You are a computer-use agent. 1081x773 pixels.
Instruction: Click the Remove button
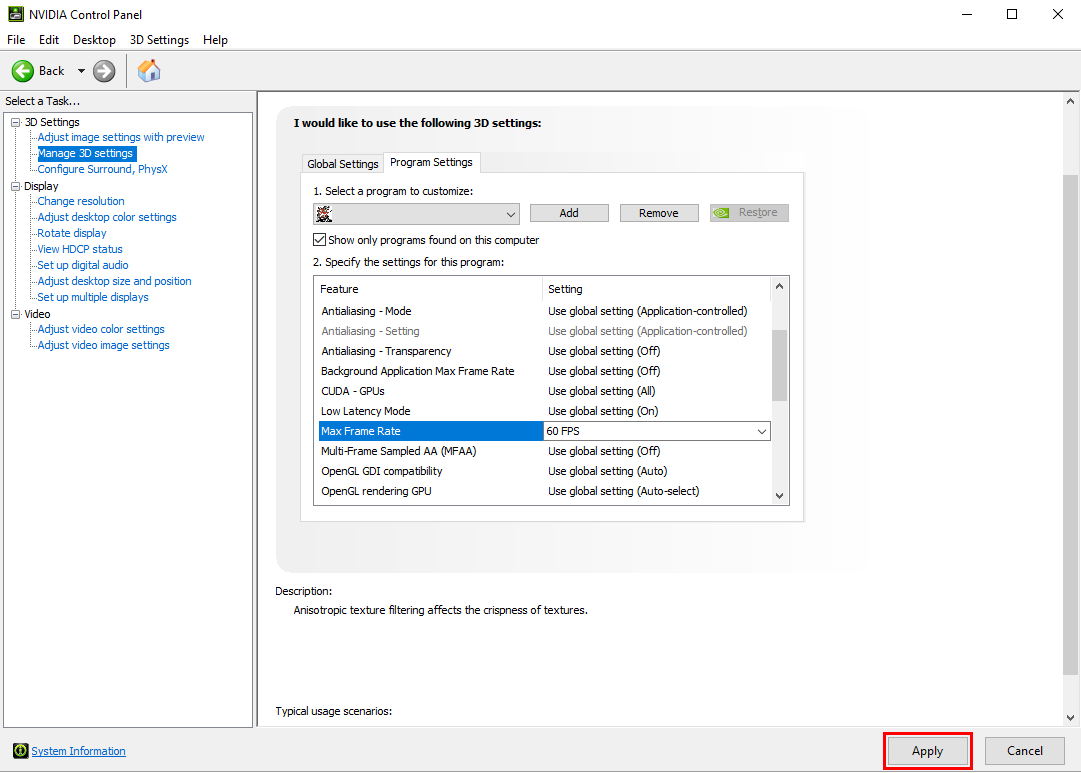point(659,213)
